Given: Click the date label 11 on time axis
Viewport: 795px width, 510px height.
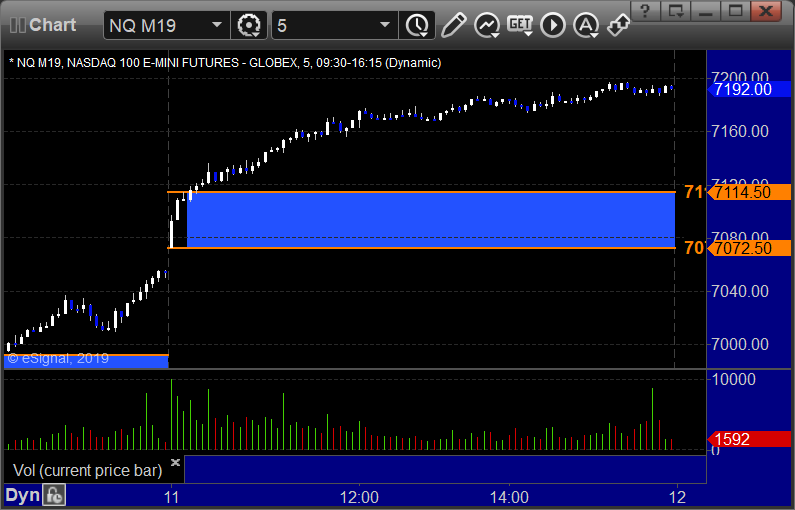Looking at the screenshot, I should click(x=171, y=497).
